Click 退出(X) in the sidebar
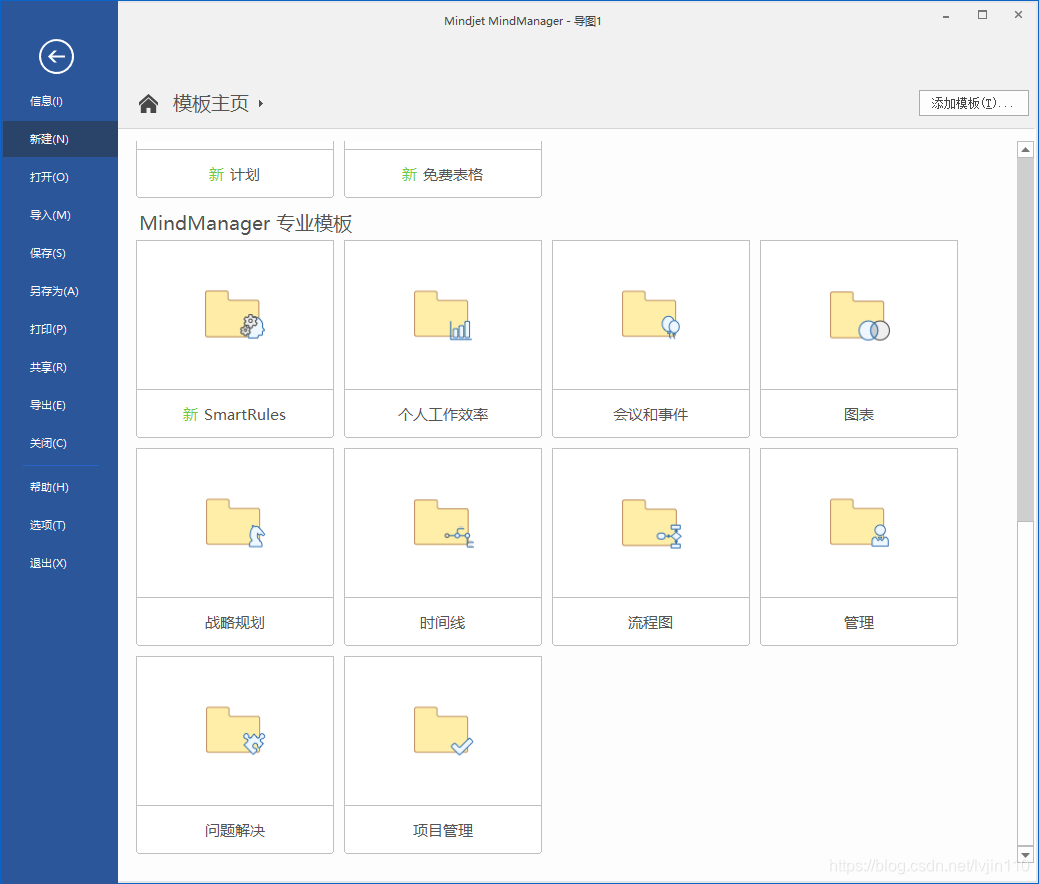The height and width of the screenshot is (884, 1039). [x=60, y=563]
